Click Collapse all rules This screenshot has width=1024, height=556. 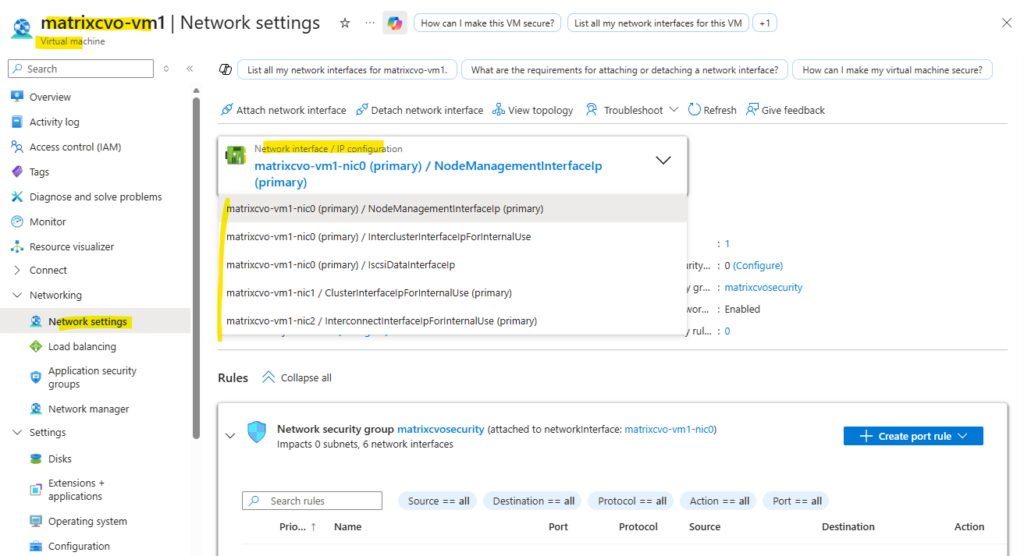click(296, 378)
